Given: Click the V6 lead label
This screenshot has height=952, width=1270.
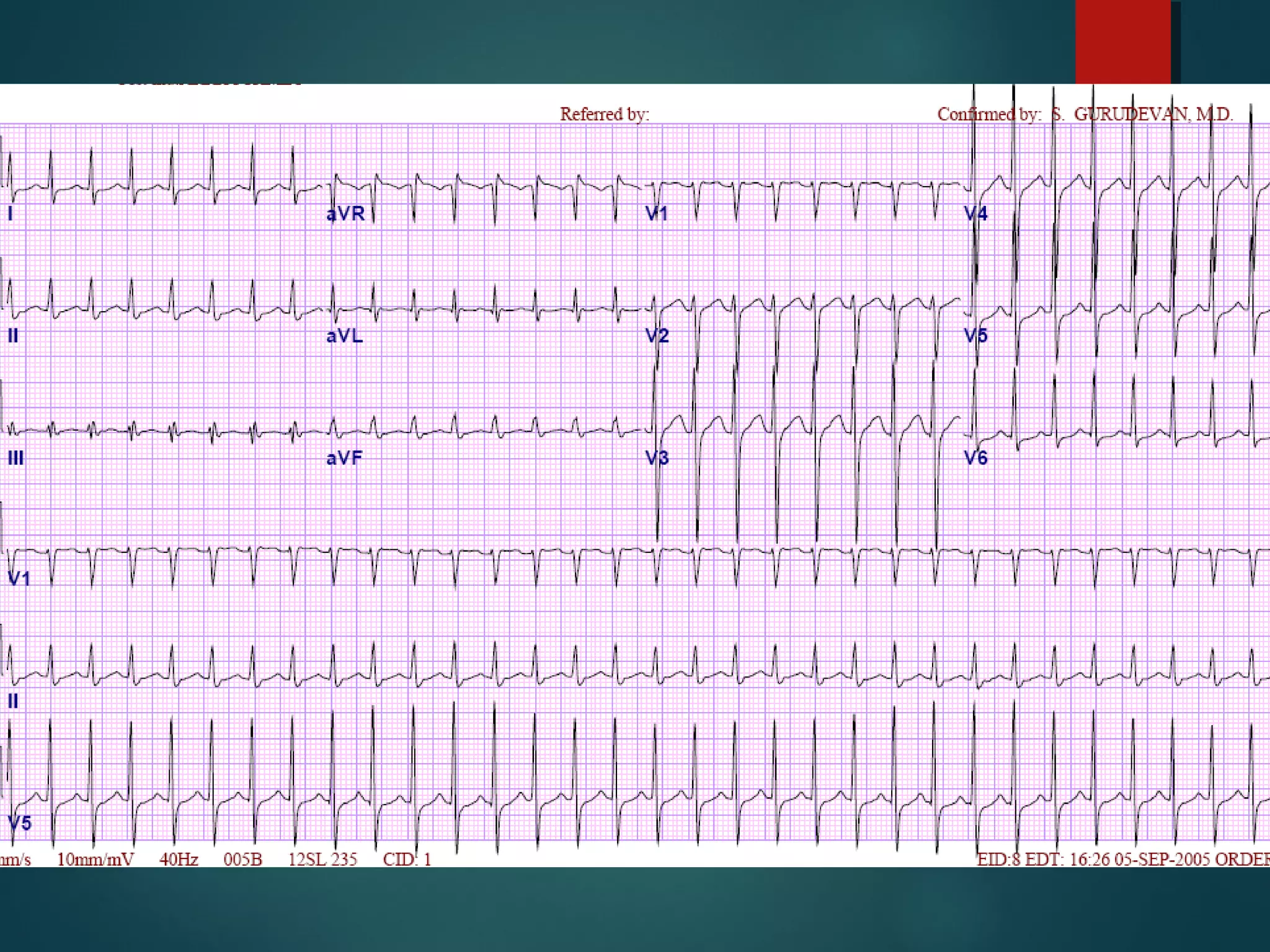Looking at the screenshot, I should pyautogui.click(x=976, y=458).
